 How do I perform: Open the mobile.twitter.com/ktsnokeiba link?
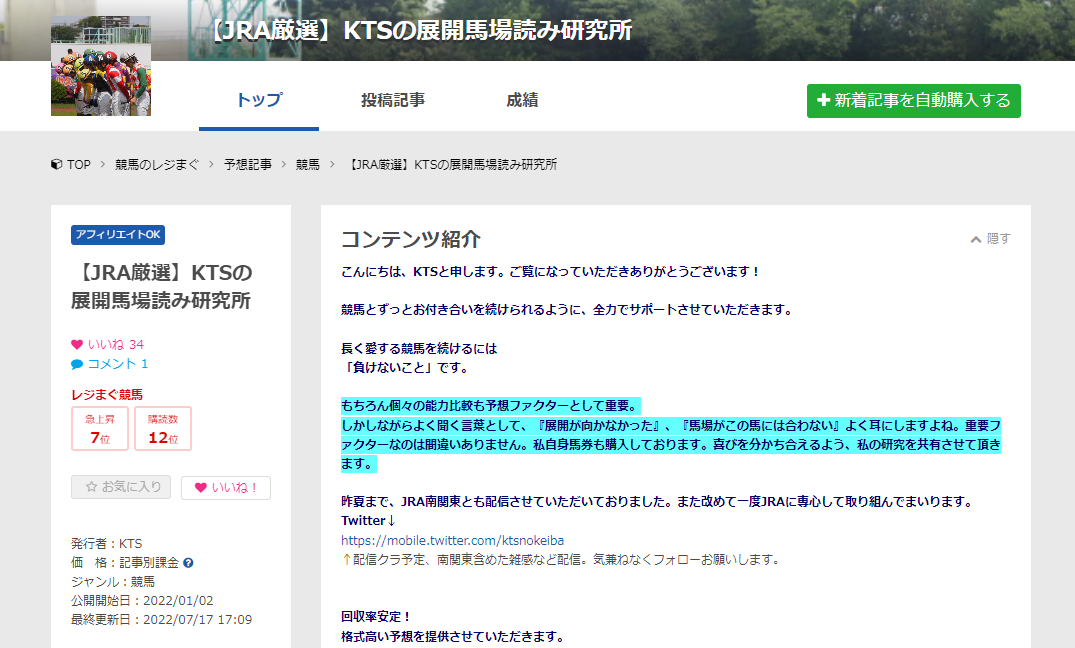click(x=452, y=540)
